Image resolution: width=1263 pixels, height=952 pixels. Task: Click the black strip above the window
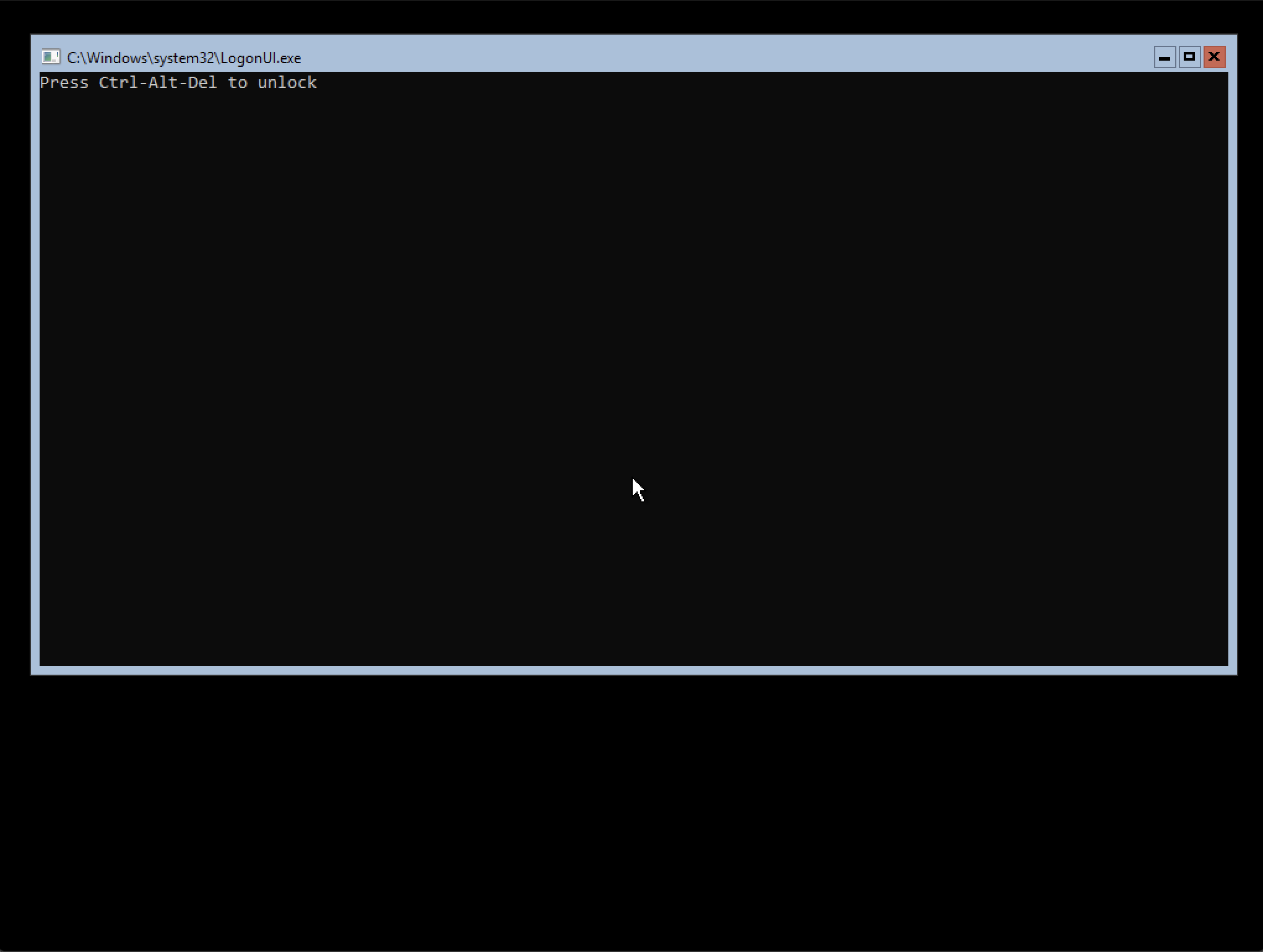631,17
